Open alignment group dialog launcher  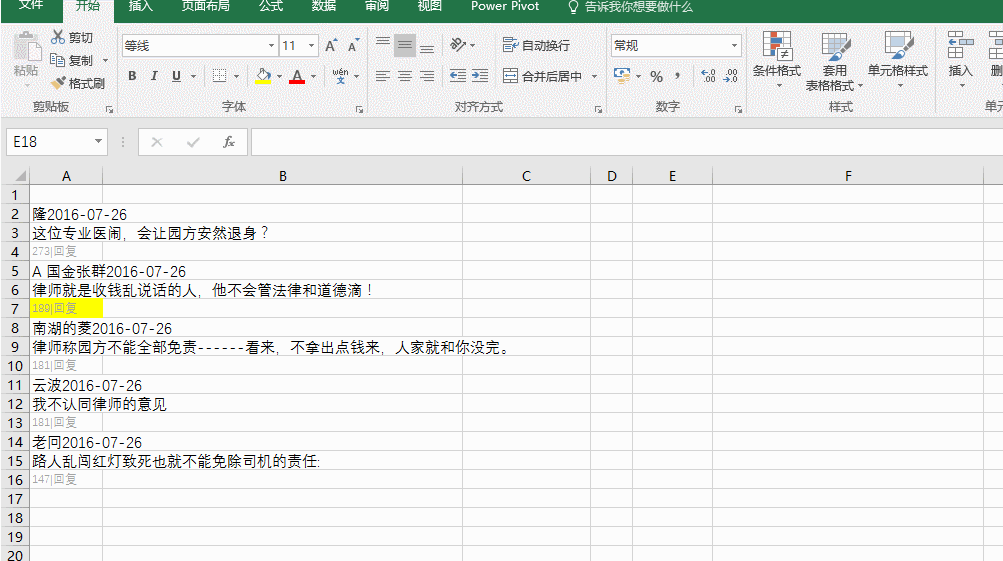[x=598, y=109]
